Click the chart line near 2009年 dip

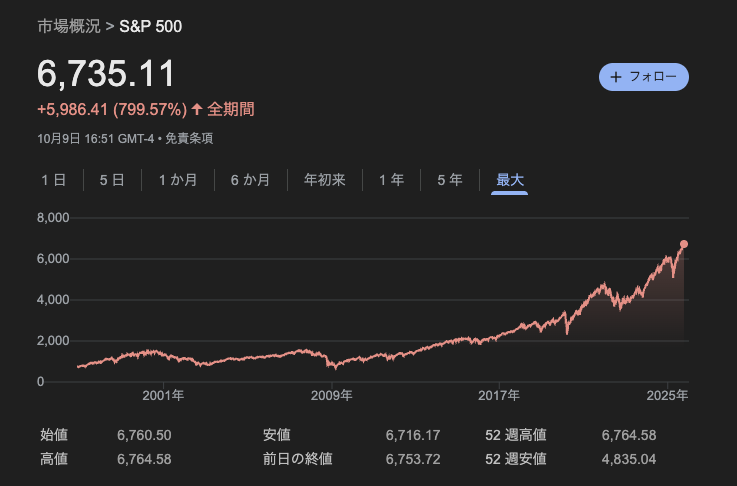331,366
